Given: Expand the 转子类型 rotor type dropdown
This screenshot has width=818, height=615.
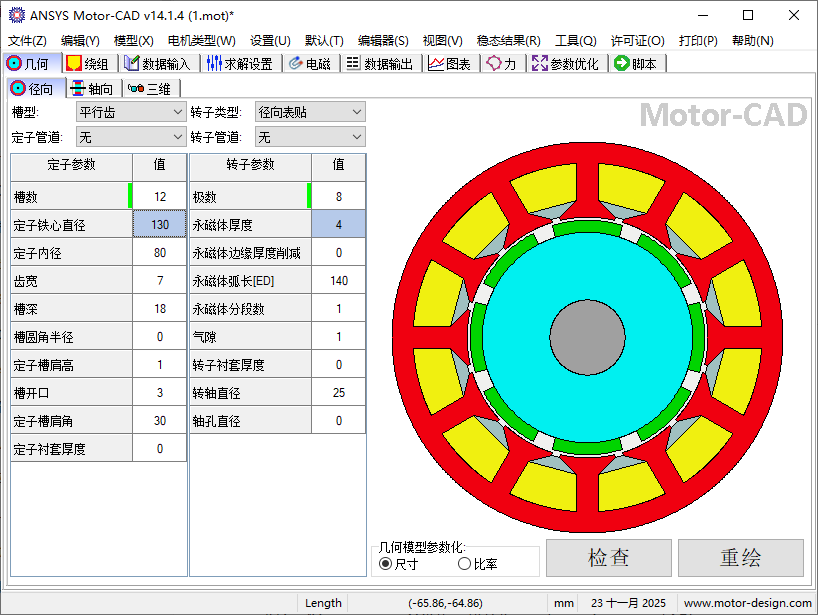Looking at the screenshot, I should (310, 112).
